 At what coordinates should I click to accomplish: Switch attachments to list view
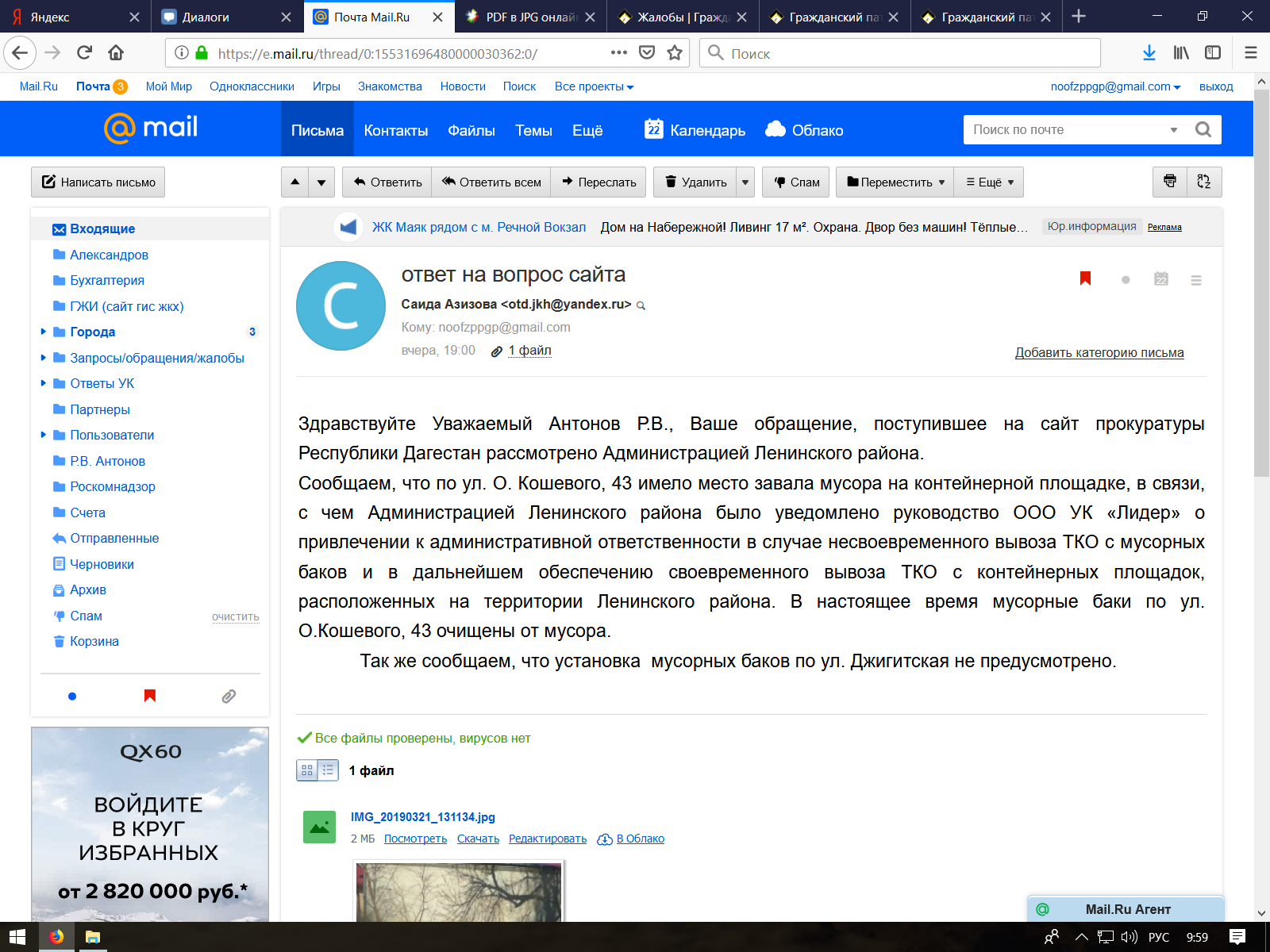click(328, 770)
